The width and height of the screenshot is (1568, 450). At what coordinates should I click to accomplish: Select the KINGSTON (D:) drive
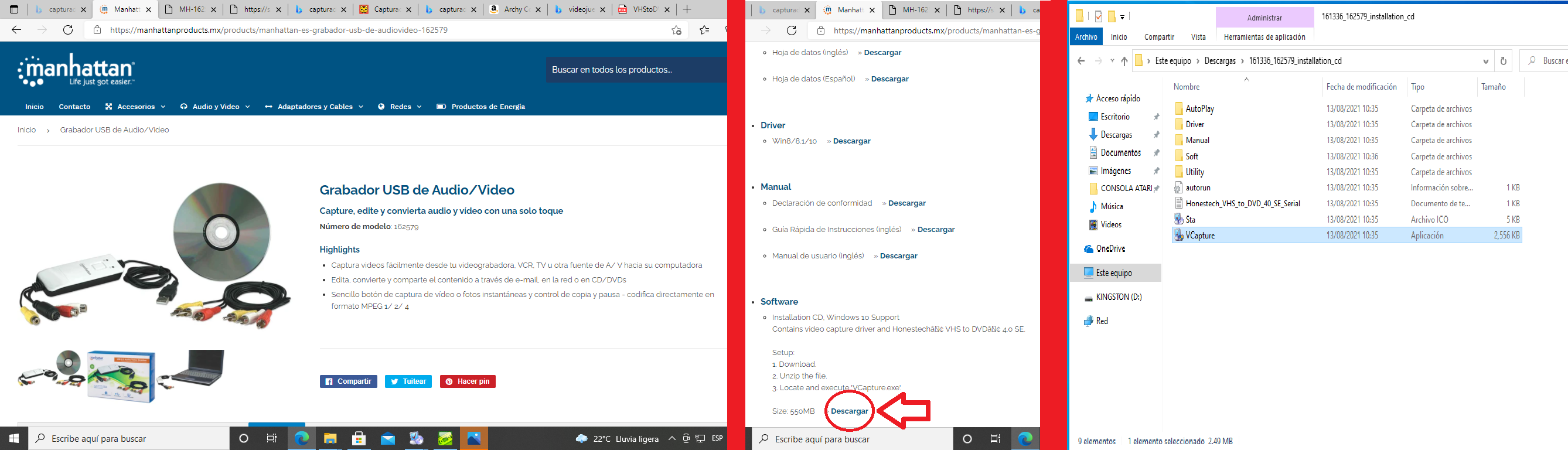1118,297
